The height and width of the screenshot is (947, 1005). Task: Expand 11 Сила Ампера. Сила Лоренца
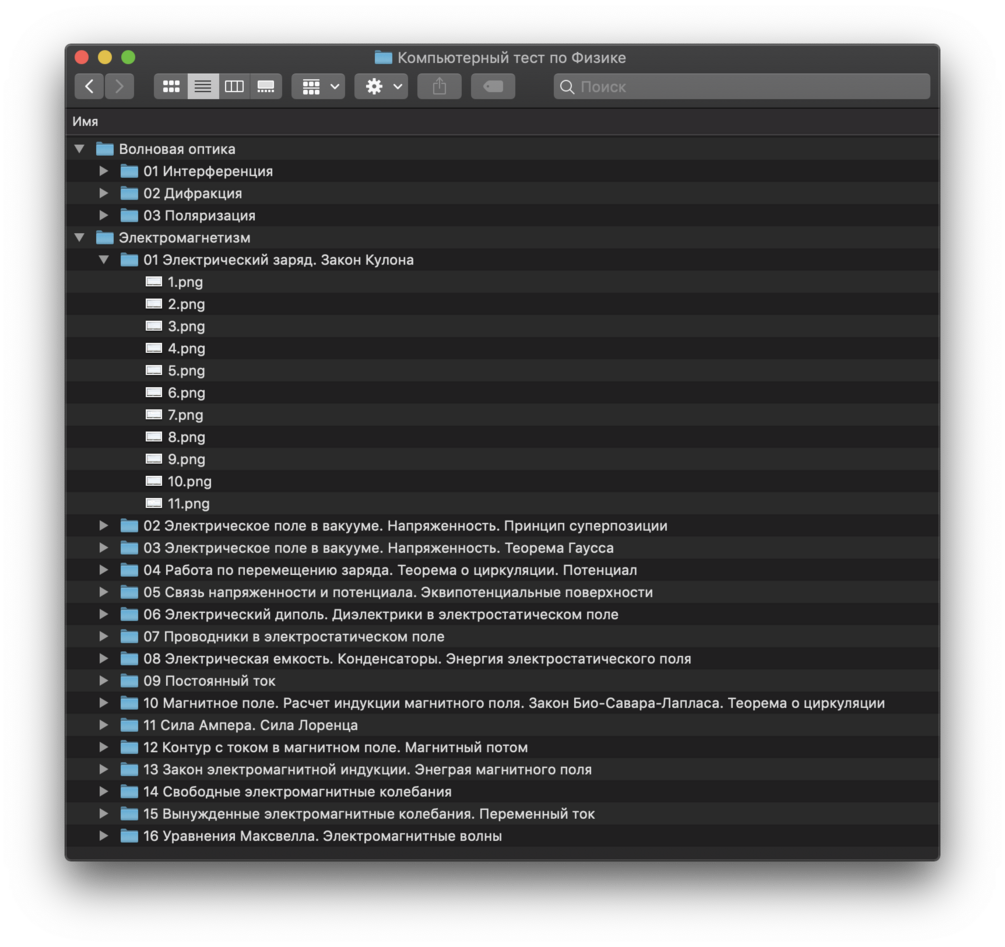point(103,725)
